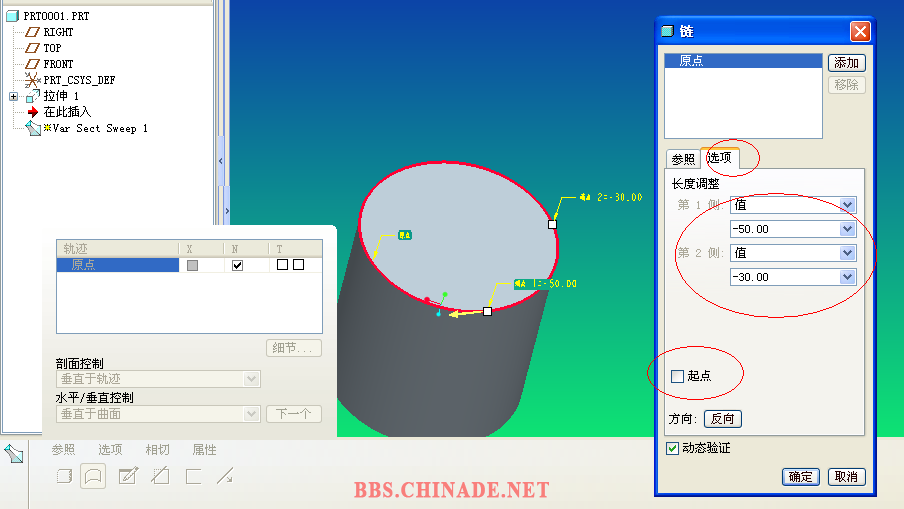Toggle the X checkbox for 原点 trajectory
Image resolution: width=904 pixels, height=509 pixels.
point(193,265)
